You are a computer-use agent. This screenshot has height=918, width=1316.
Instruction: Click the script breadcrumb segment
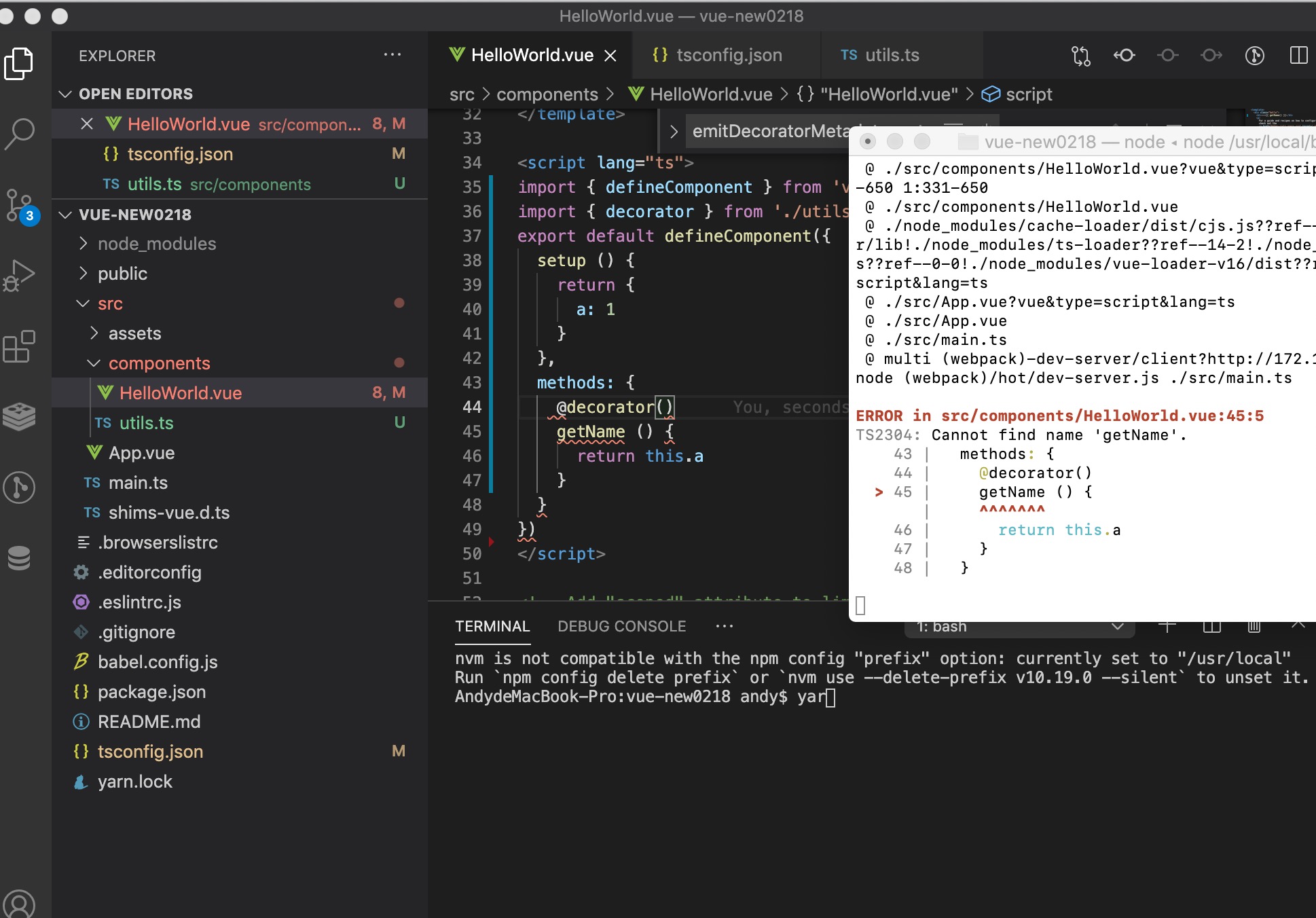coord(1029,94)
